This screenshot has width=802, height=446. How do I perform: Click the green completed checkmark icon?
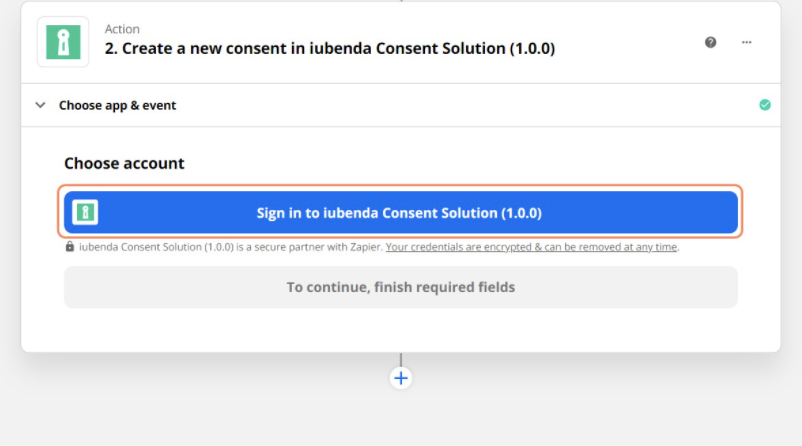[765, 105]
